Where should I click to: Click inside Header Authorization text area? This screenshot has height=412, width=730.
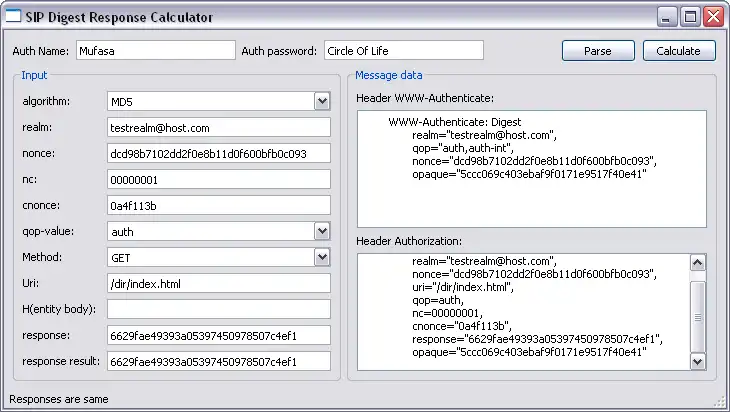(522, 311)
